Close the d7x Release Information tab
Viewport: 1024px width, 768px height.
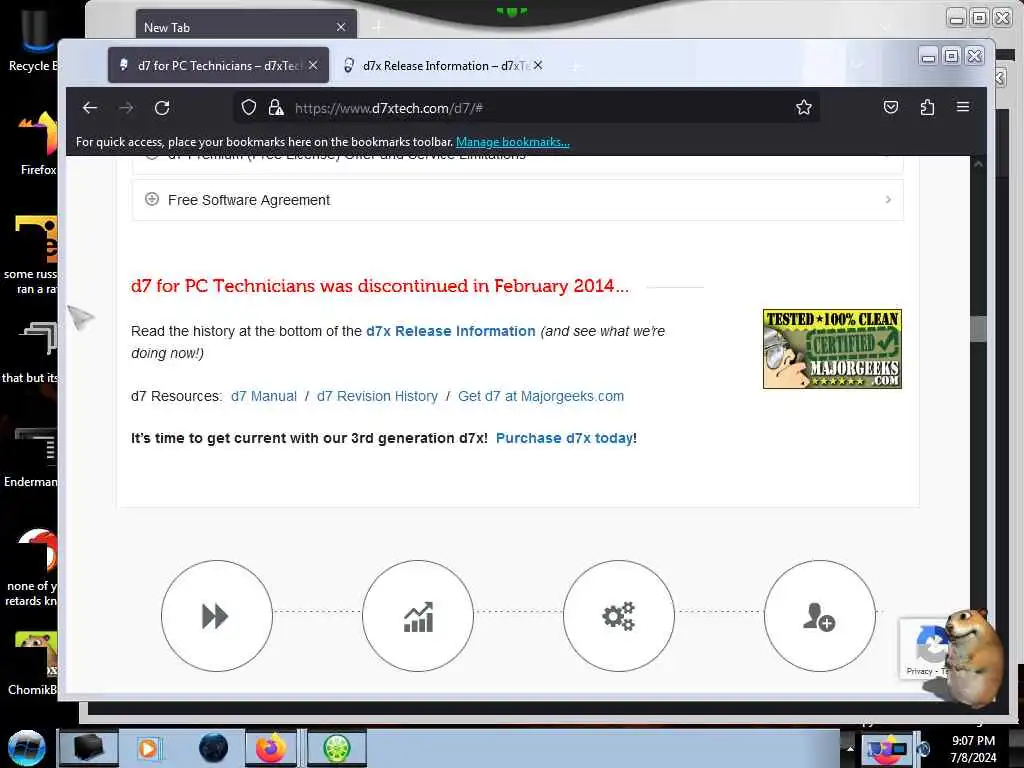click(537, 65)
